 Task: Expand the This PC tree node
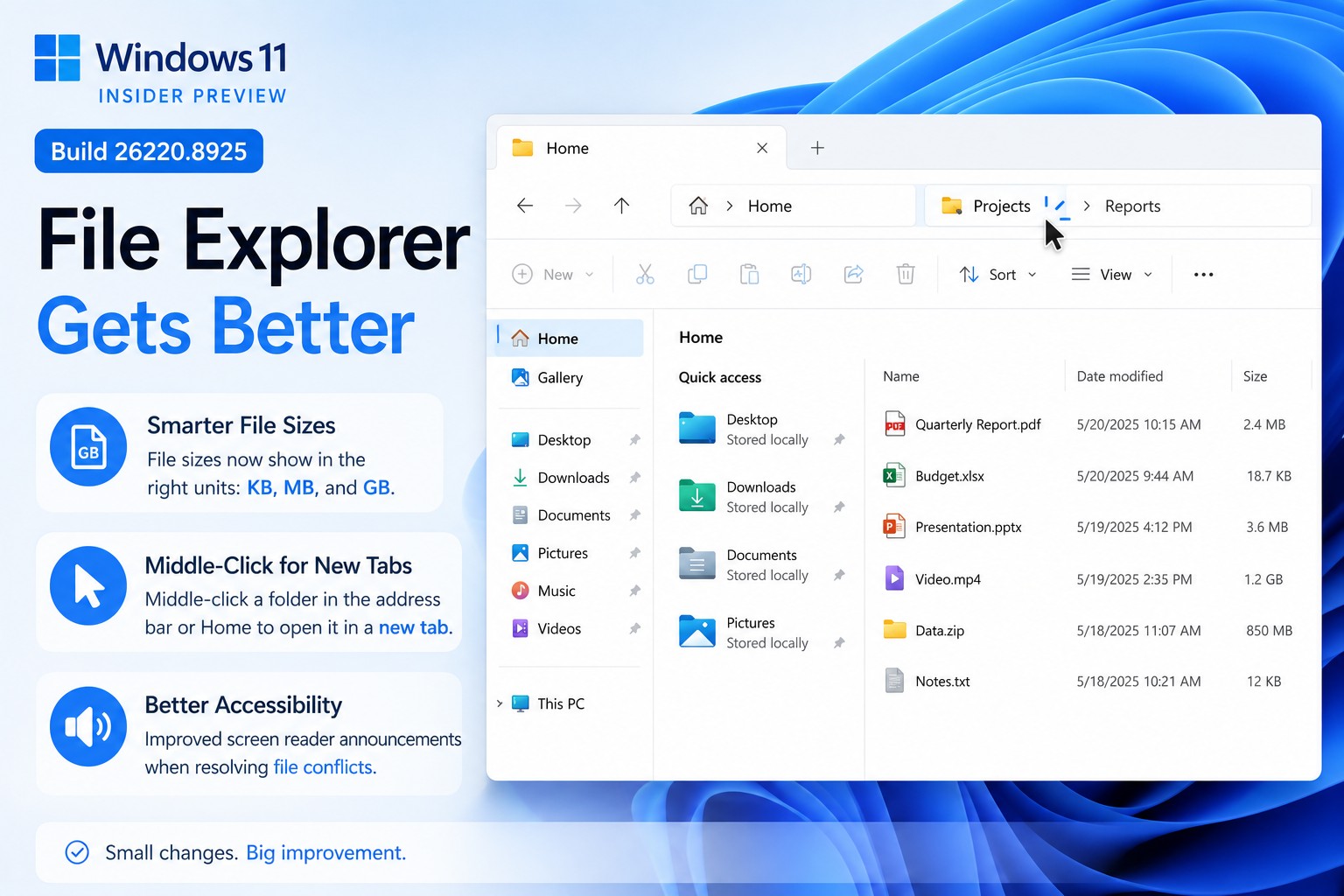500,703
